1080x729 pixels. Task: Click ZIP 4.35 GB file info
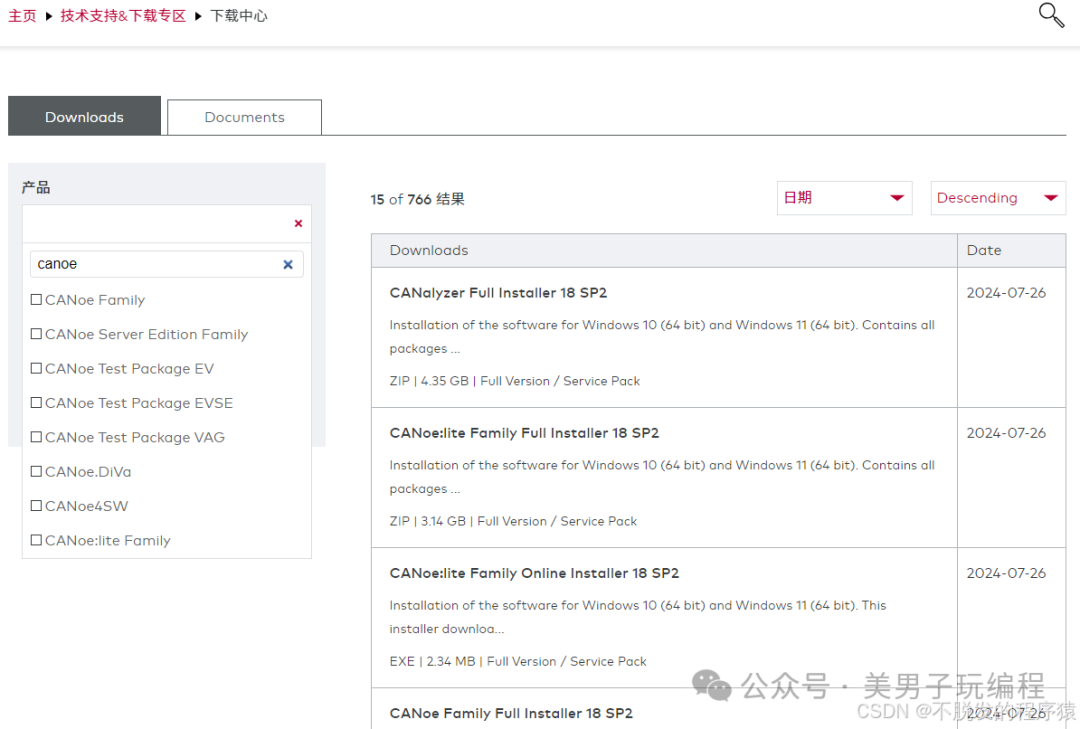pyautogui.click(x=515, y=381)
